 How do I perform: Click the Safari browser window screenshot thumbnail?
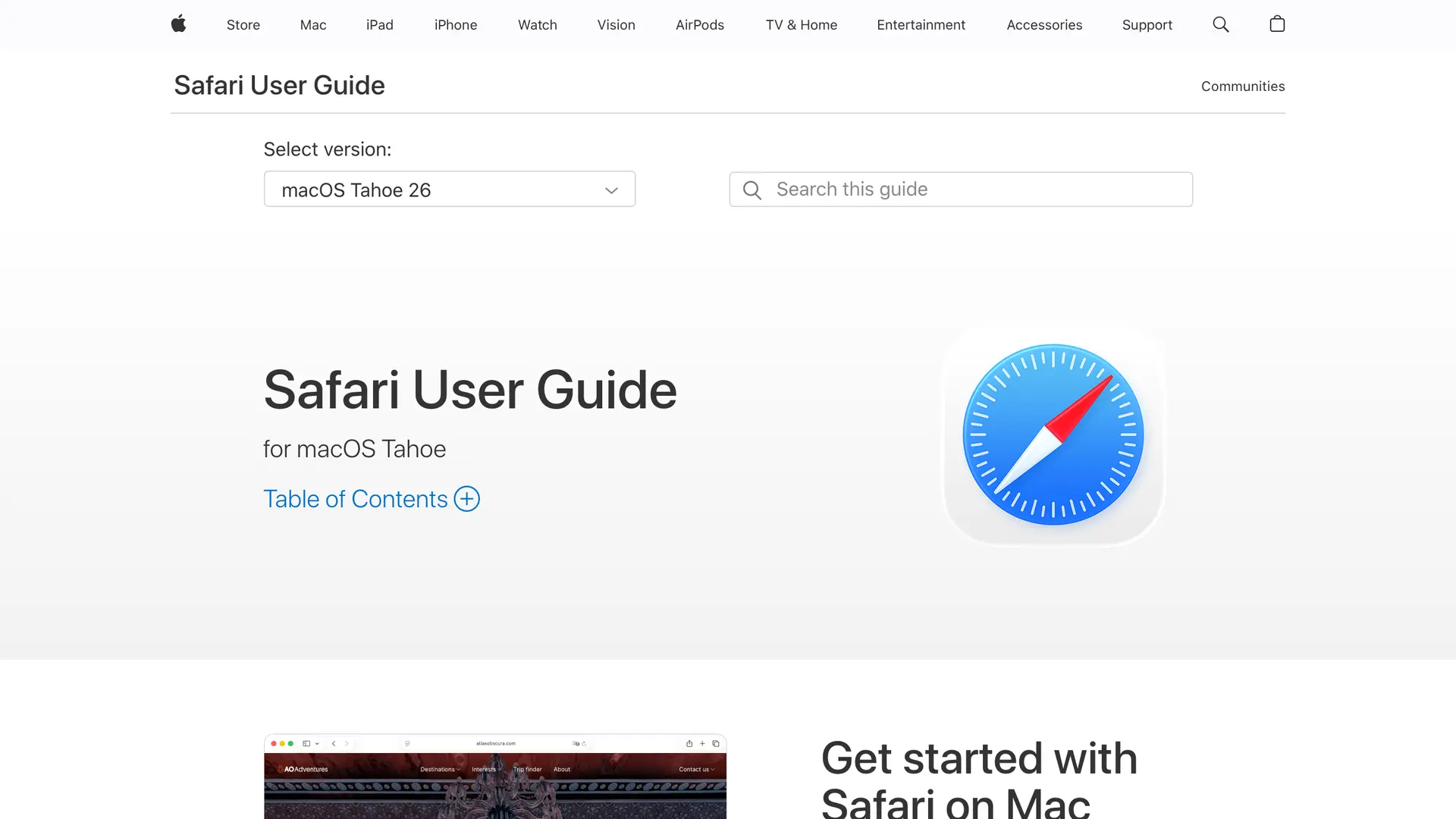click(x=495, y=777)
